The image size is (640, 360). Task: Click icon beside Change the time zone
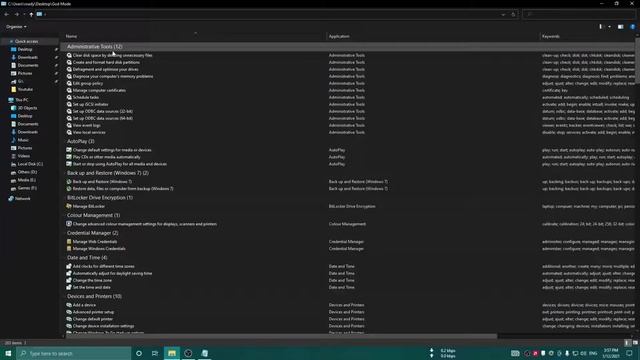[x=69, y=280]
